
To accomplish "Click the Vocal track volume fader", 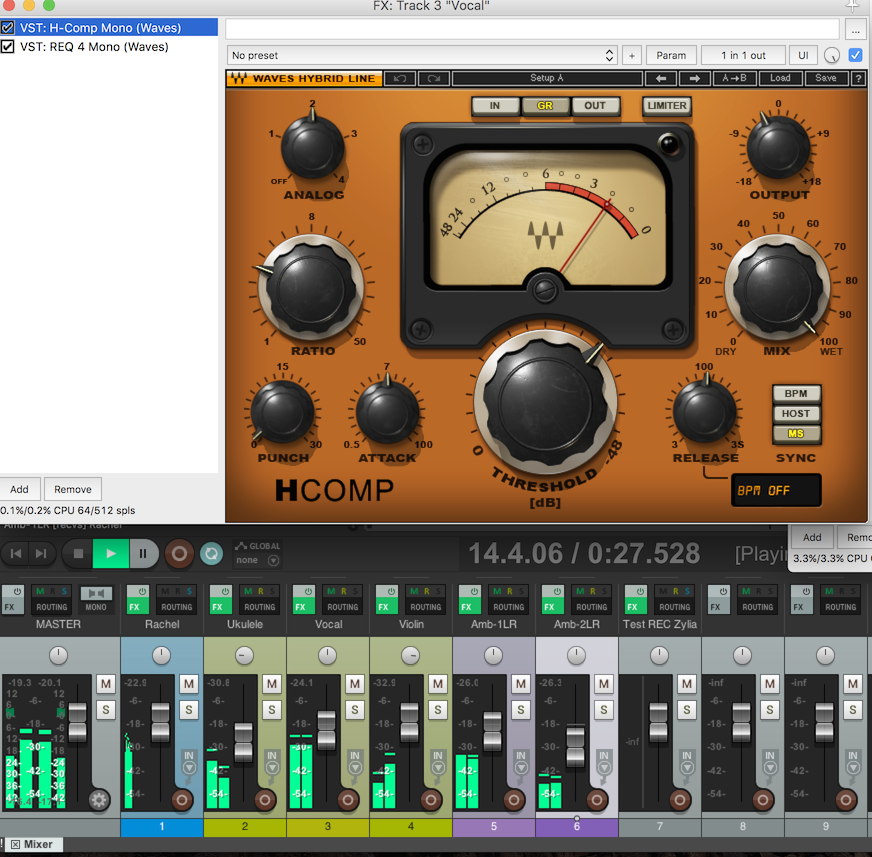I will 326,730.
